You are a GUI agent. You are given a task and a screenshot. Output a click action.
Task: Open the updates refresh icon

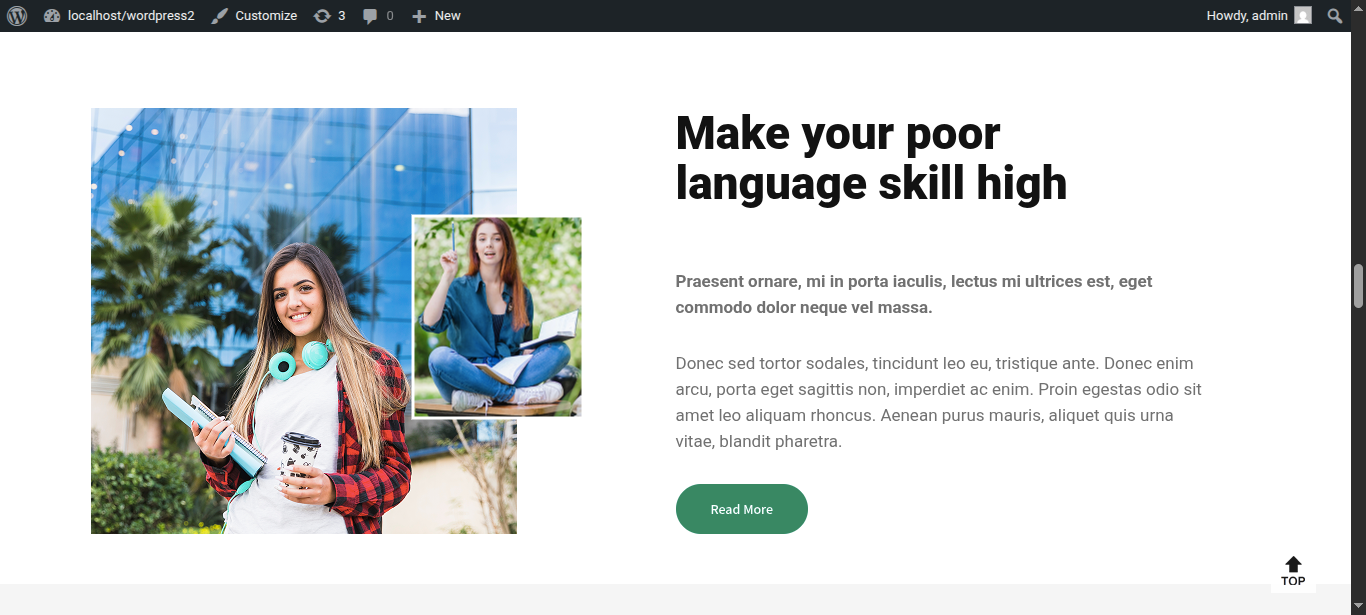(322, 16)
